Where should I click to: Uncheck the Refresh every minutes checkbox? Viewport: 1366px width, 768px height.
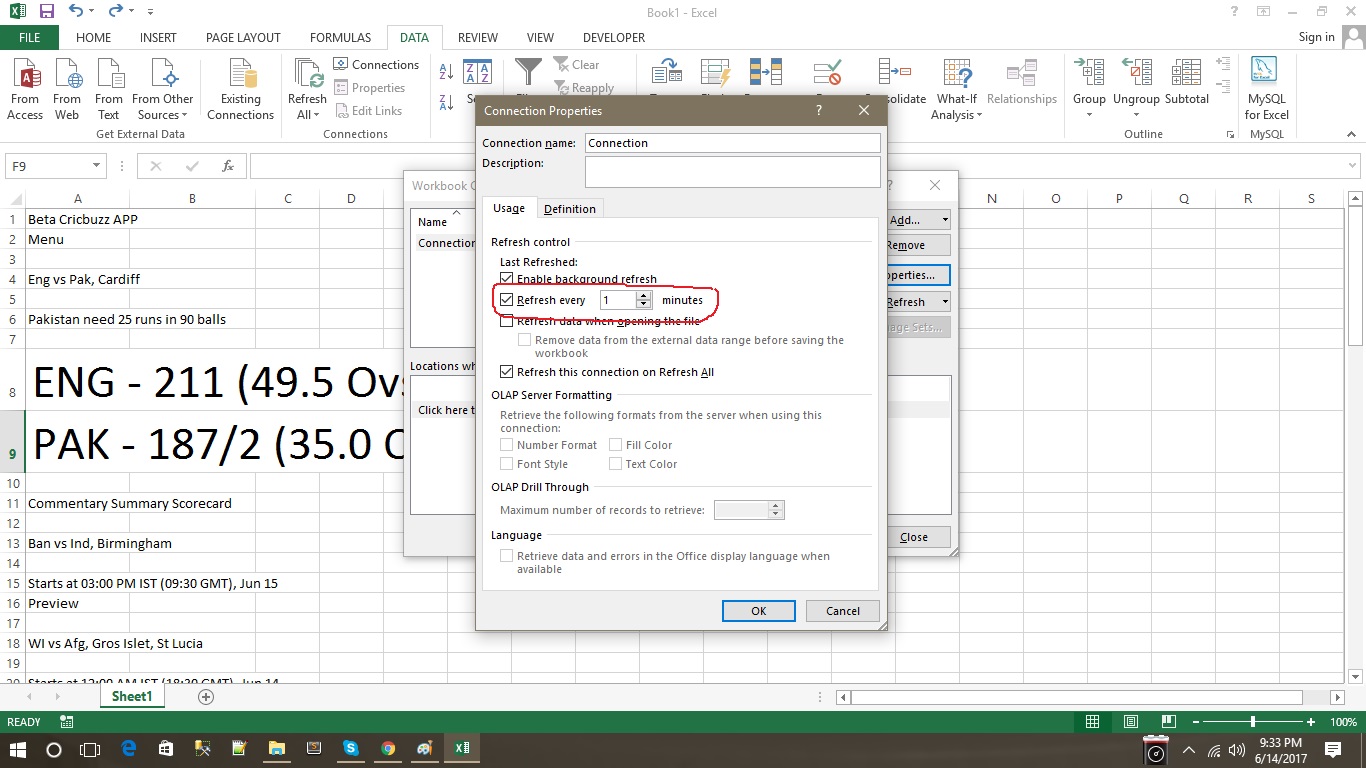click(507, 300)
